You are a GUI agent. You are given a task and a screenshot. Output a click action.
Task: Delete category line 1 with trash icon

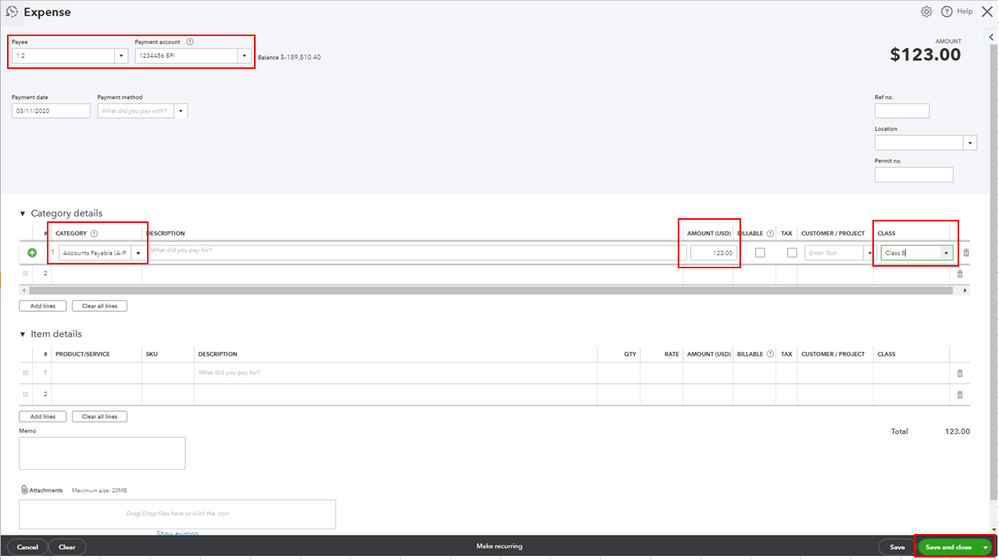click(x=966, y=253)
